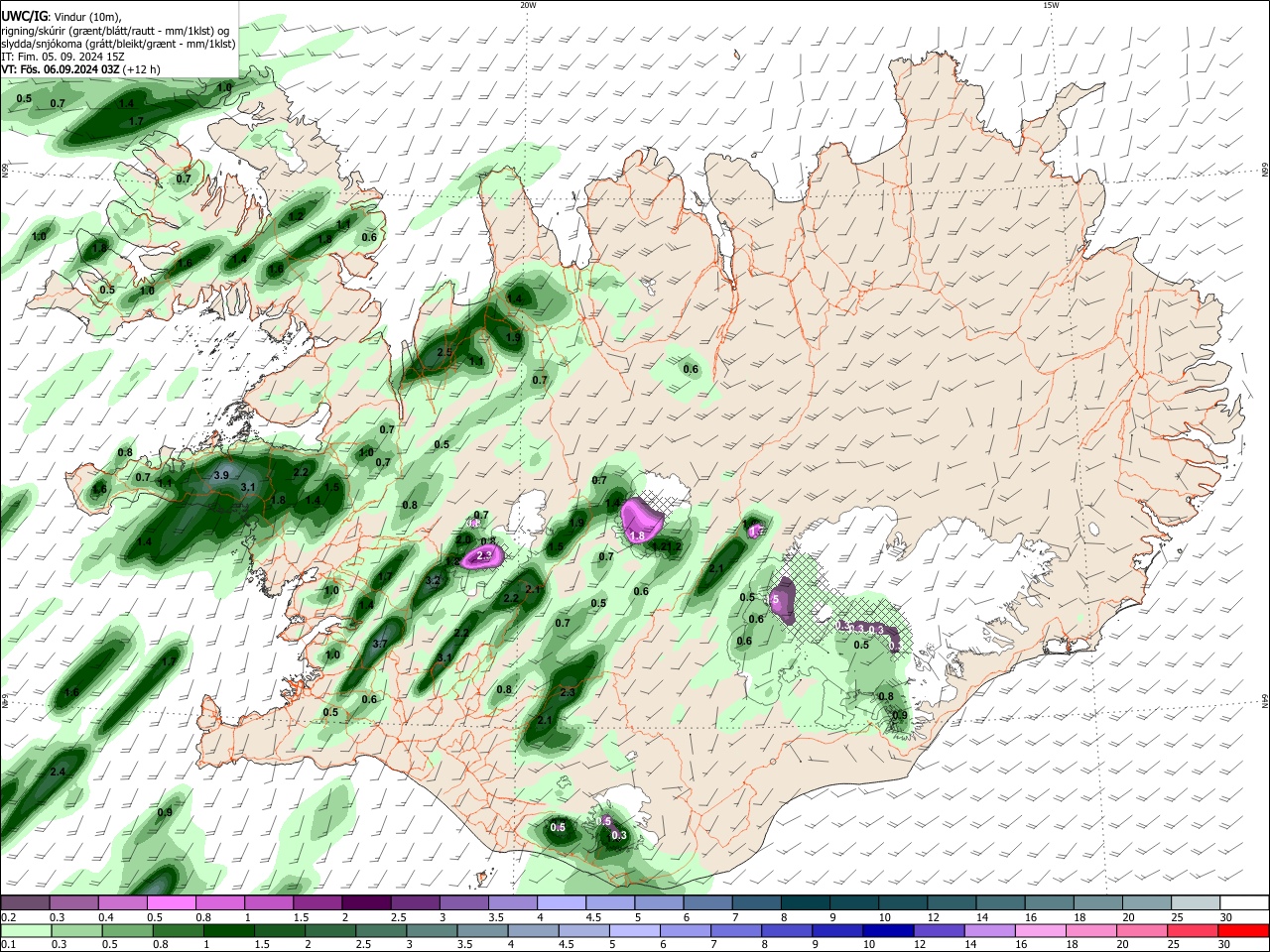Screen dimensions: 1270x952
Task: Click the '3.9' precipitation value on the map
Action: tap(221, 476)
